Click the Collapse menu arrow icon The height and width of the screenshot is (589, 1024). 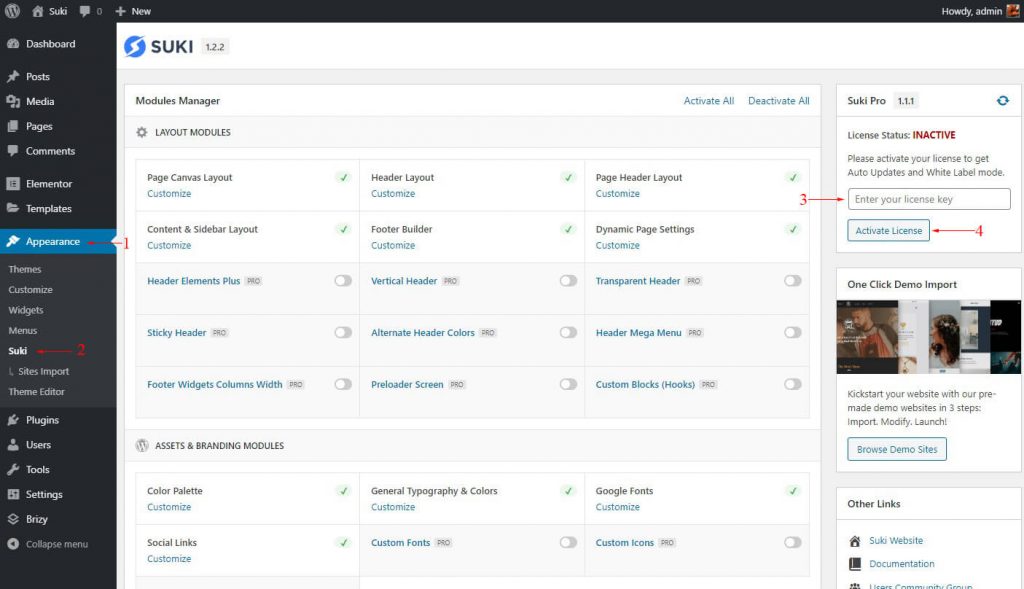pyautogui.click(x=12, y=544)
